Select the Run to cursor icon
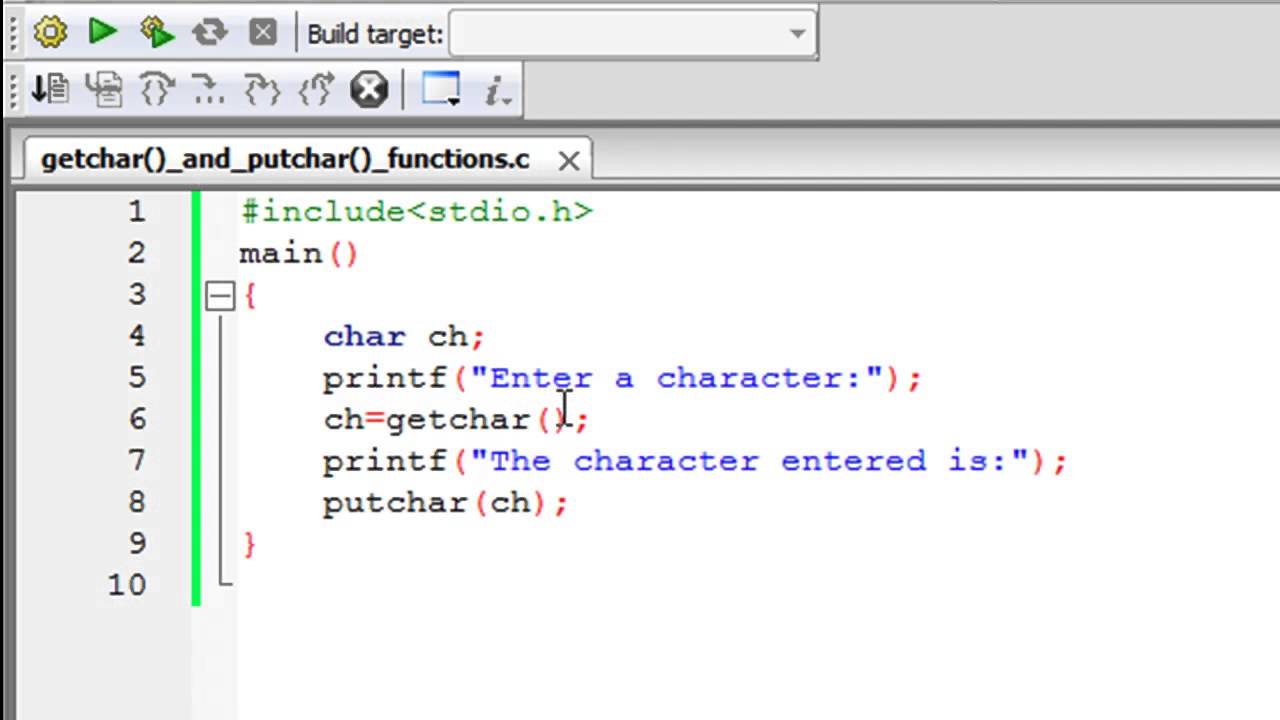This screenshot has width=1280, height=720. coord(104,89)
